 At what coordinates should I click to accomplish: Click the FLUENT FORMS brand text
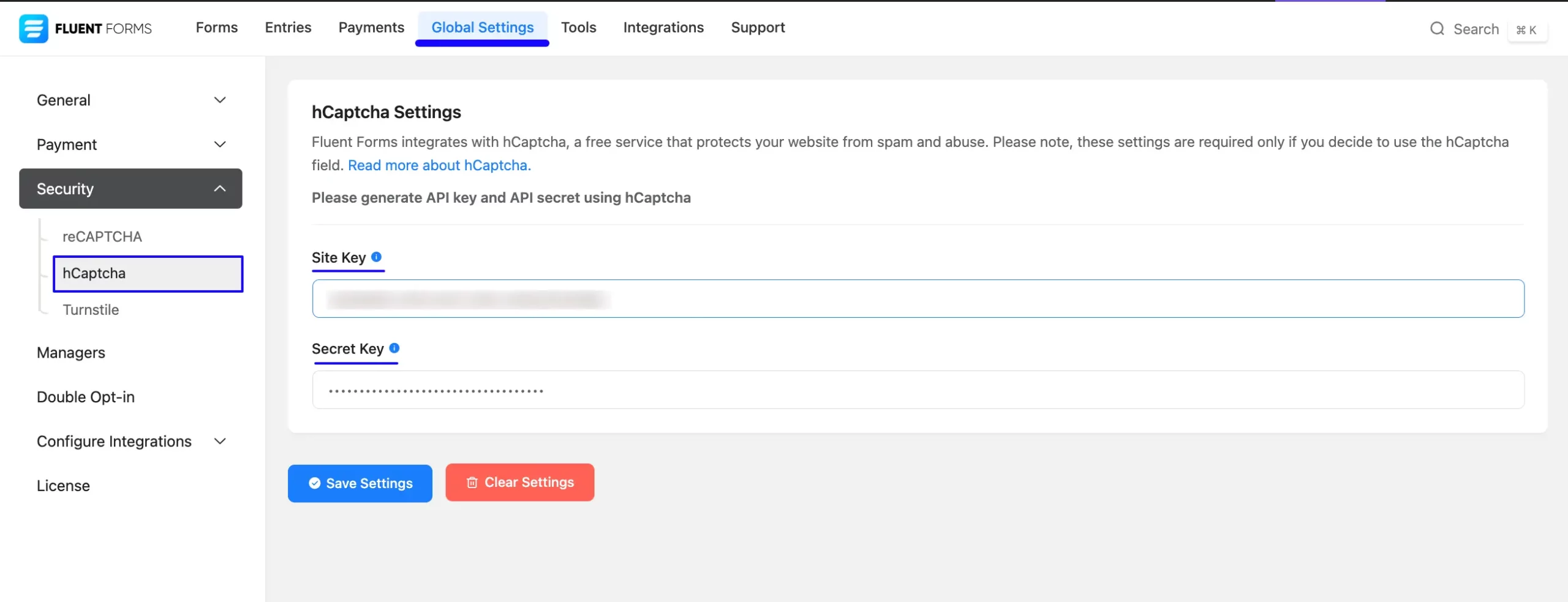(104, 29)
